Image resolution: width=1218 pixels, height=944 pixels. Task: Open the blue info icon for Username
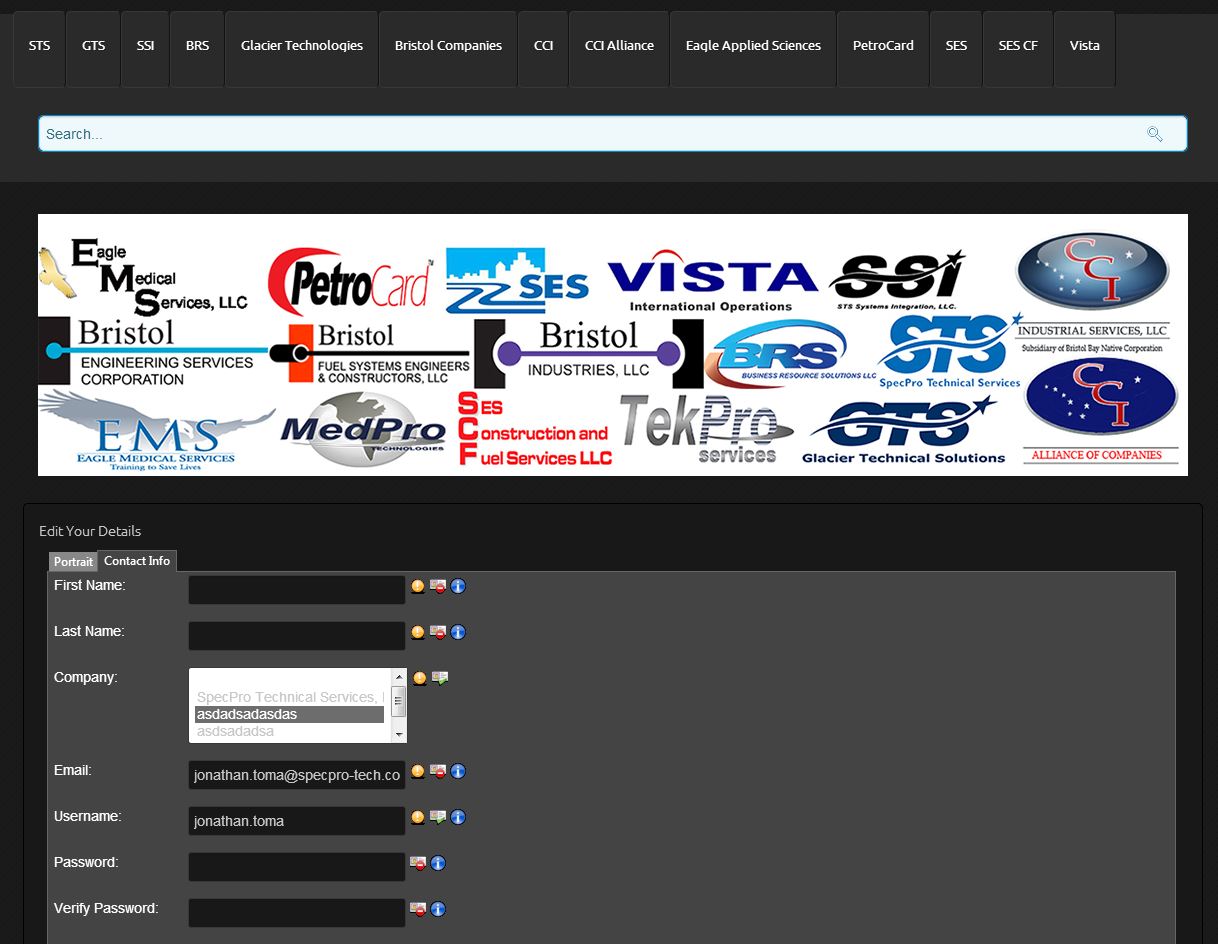[458, 817]
